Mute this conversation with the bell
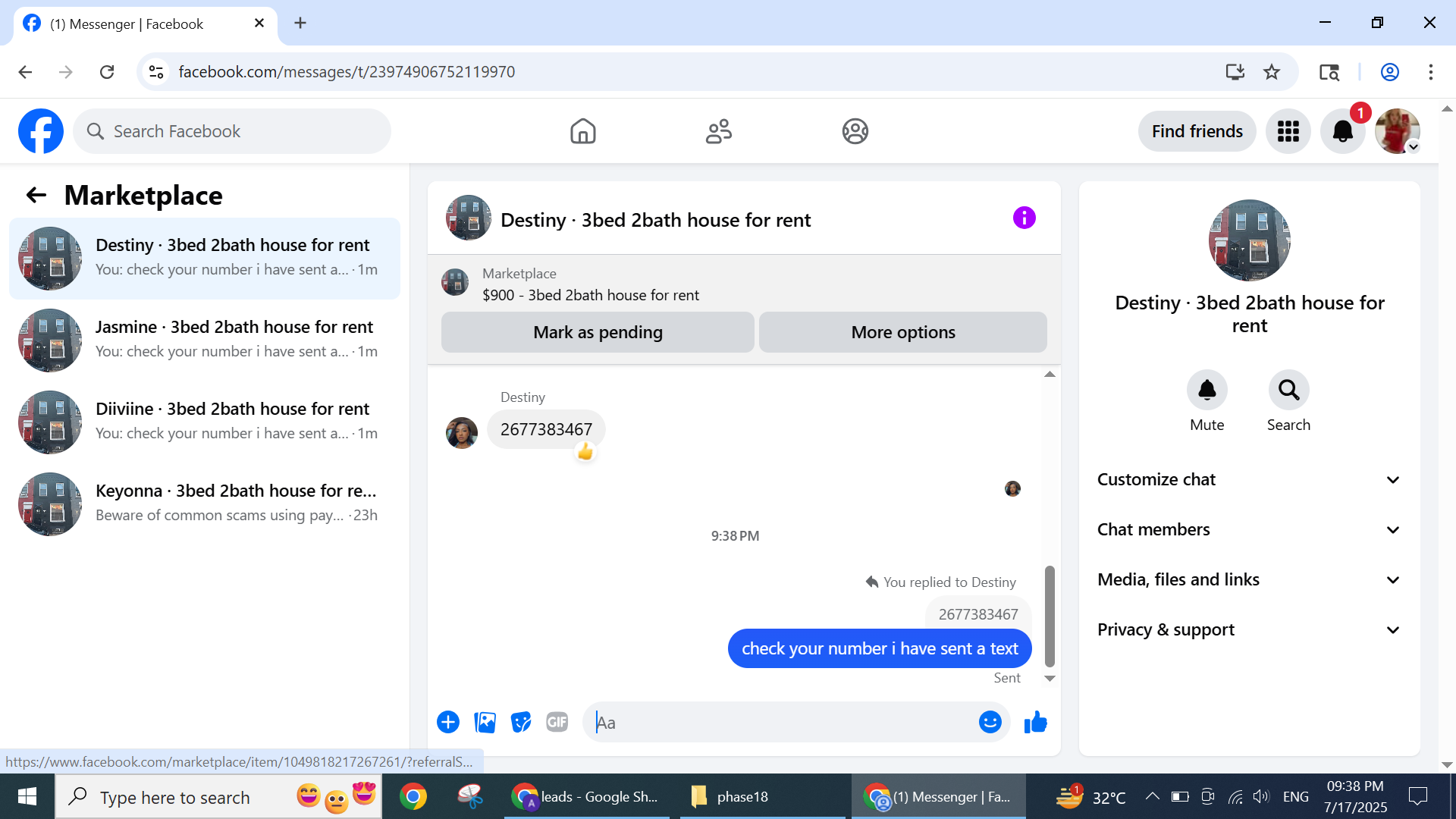Image resolution: width=1456 pixels, height=819 pixels. [1207, 390]
